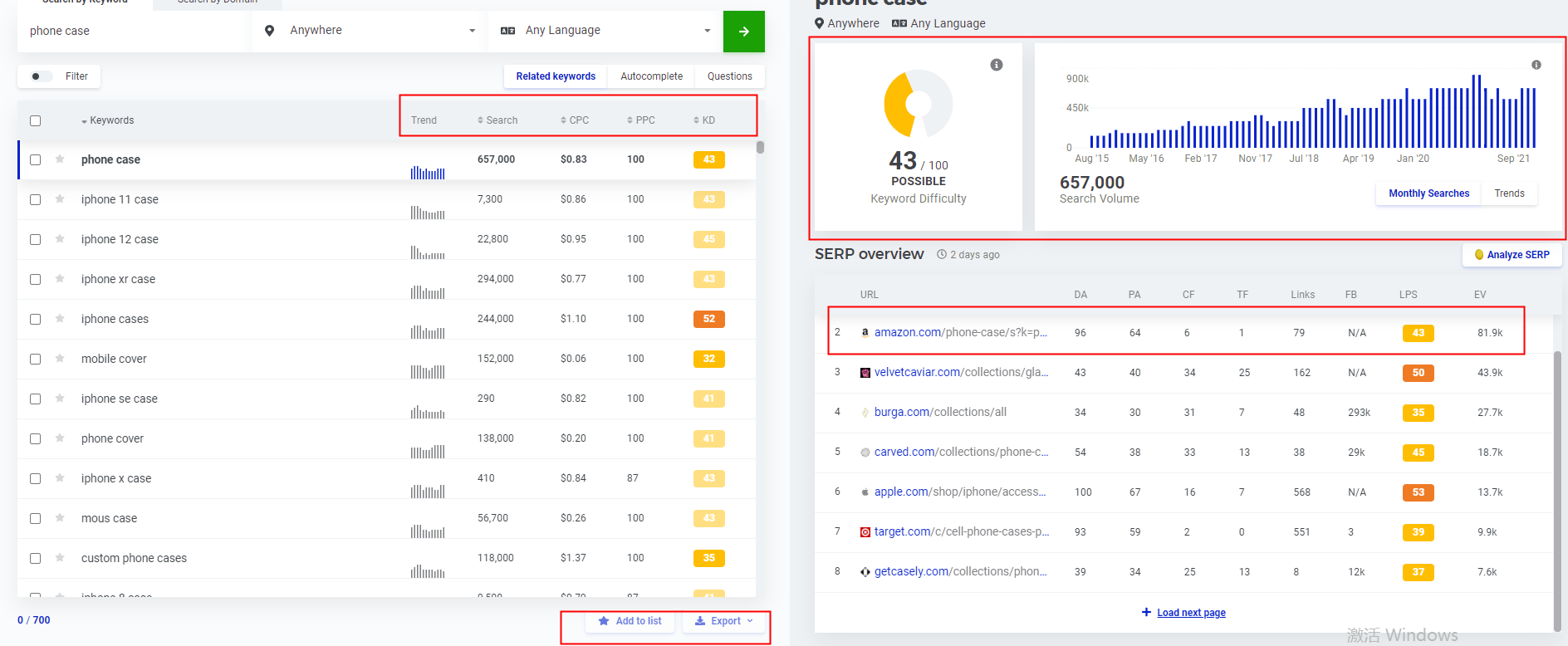Screen dimensions: 1568x646
Task: Check the 'iphone xr case' checkbox
Action: coord(35,279)
